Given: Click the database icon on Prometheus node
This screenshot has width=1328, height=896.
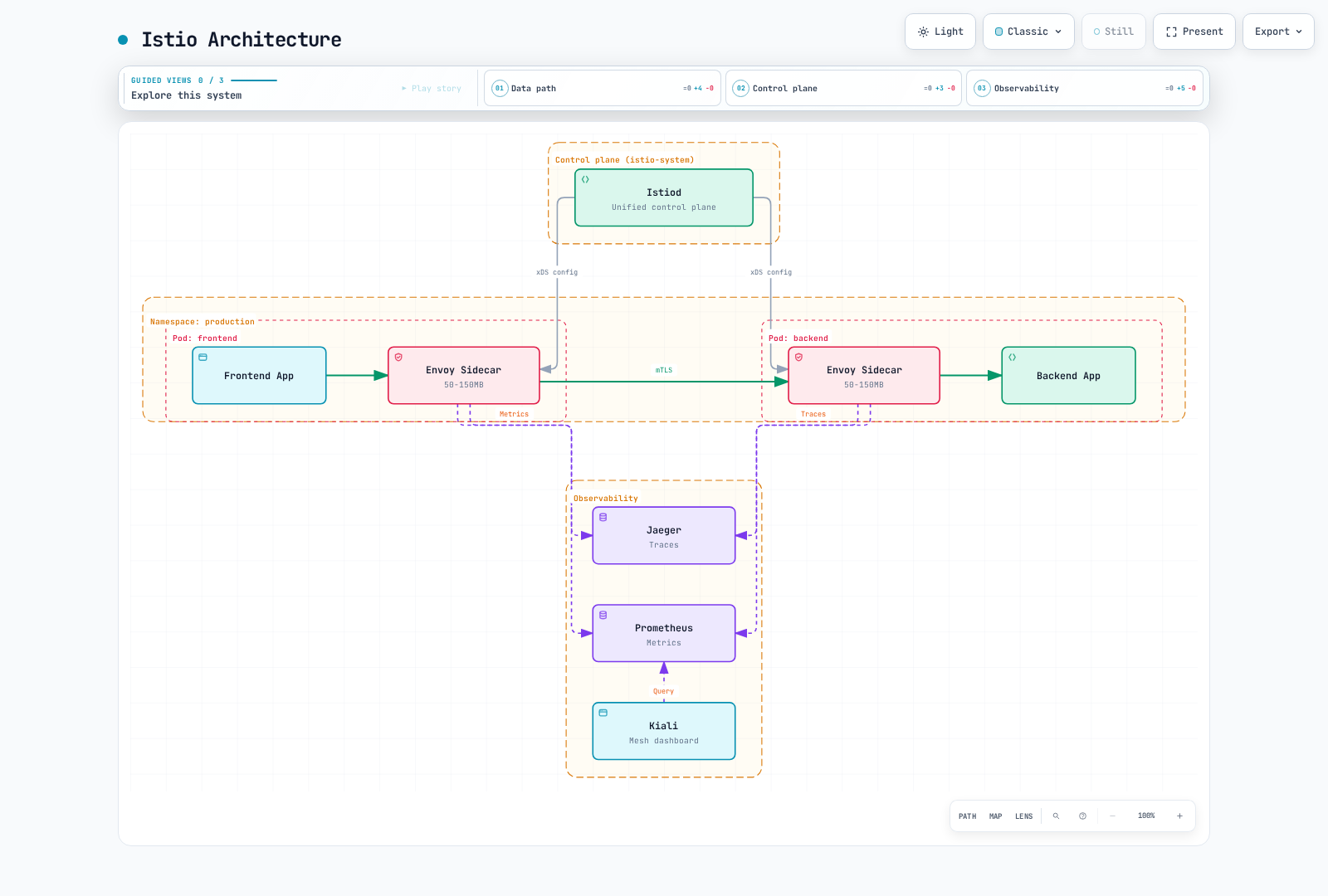Looking at the screenshot, I should [x=603, y=616].
